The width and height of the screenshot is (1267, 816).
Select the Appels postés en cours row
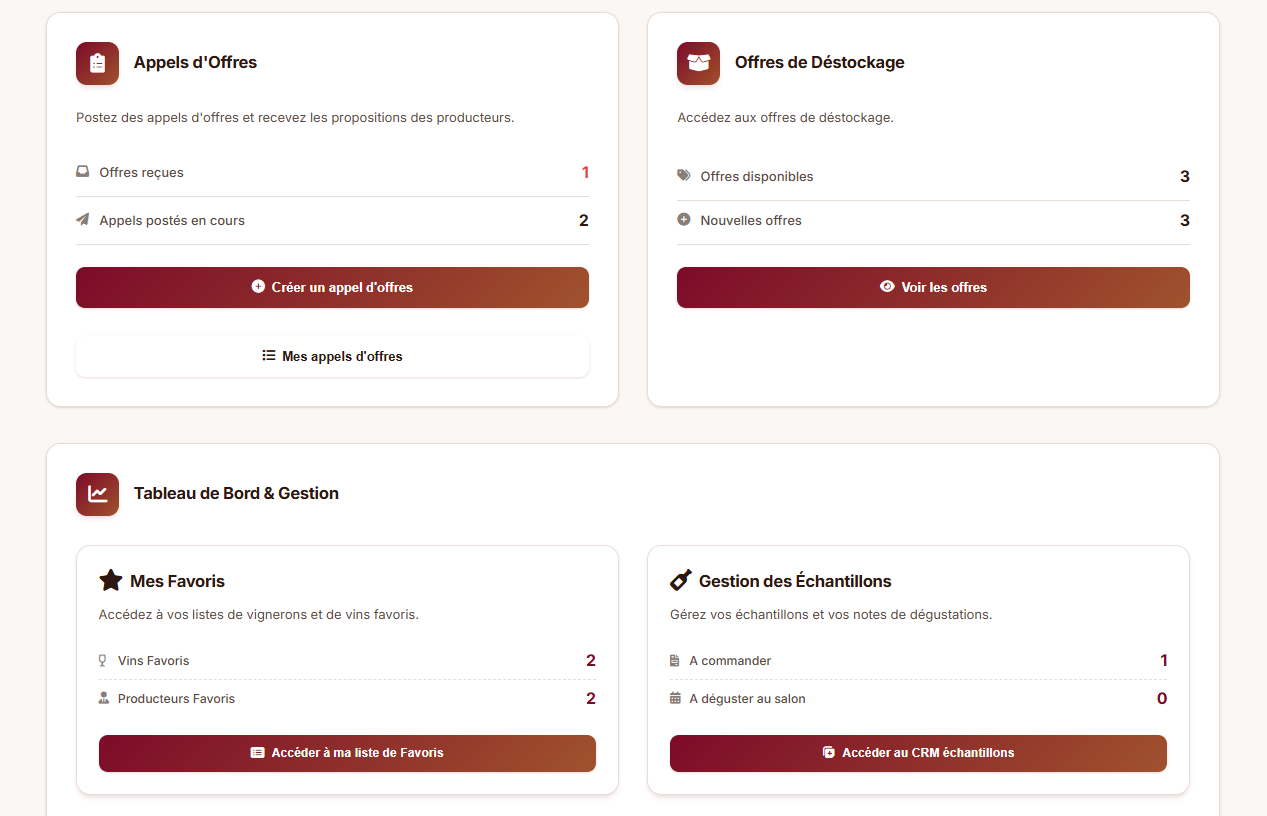[332, 220]
